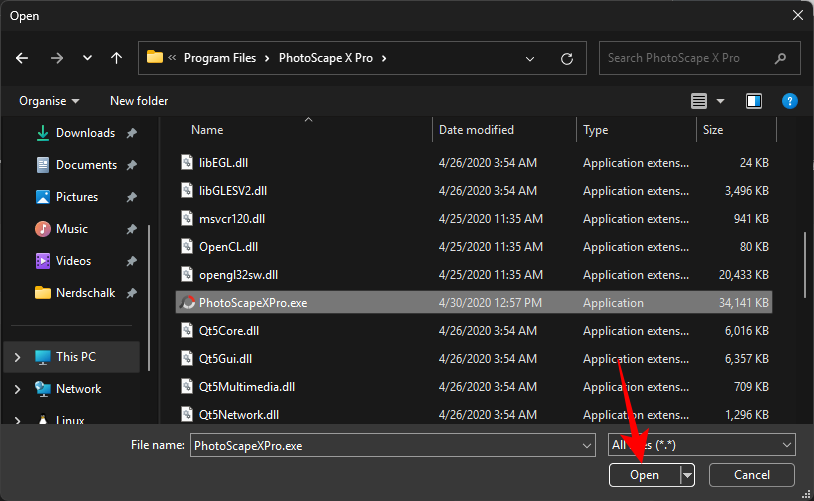The height and width of the screenshot is (501, 814).
Task: Cancel the Open dialog
Action: (x=751, y=475)
